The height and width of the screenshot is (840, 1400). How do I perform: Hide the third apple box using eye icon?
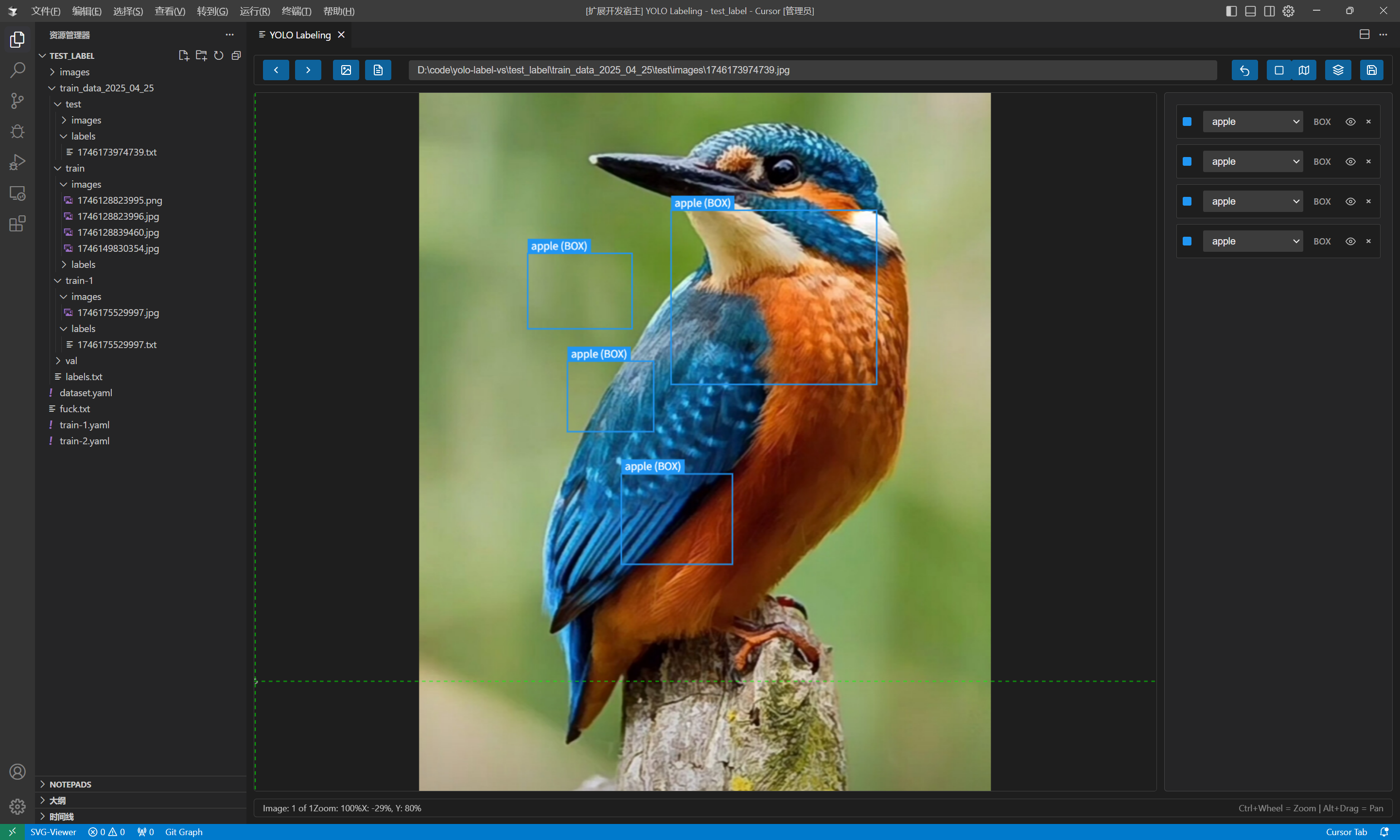1350,202
